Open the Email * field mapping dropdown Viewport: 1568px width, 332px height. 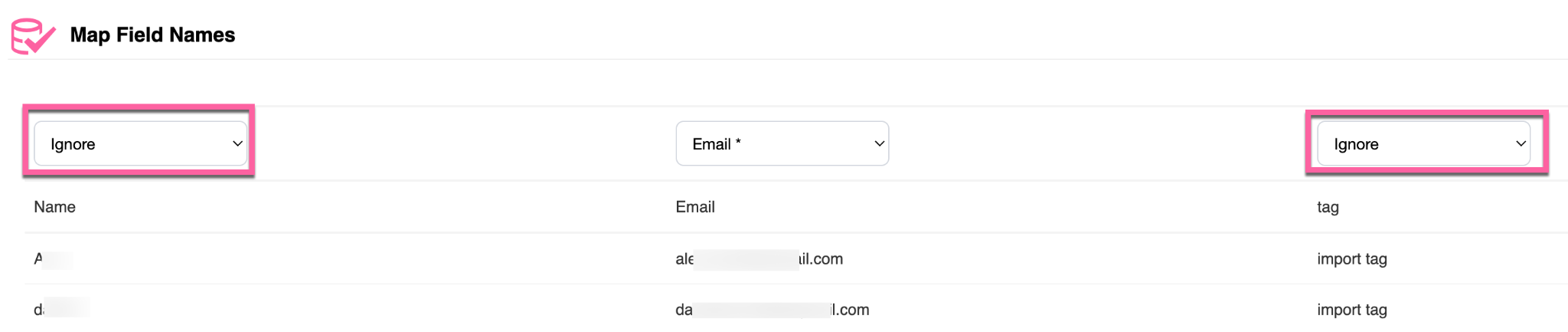click(x=782, y=143)
